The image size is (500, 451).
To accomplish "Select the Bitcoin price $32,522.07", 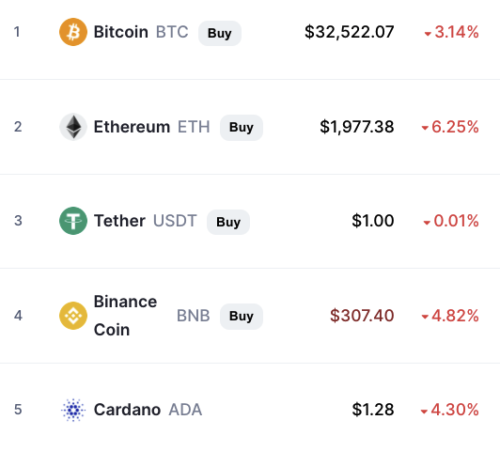I will [x=349, y=32].
